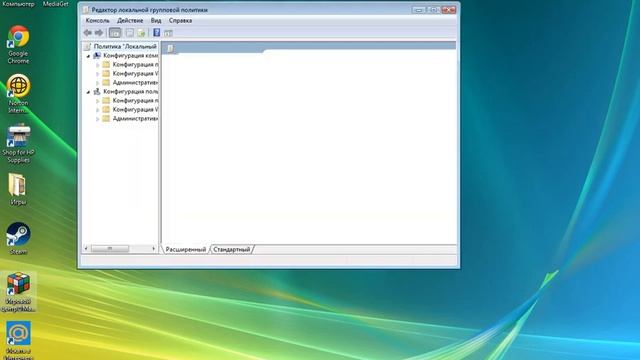Expand Административные шаблоны under Конфигурация пользователя
The width and height of the screenshot is (640, 360).
pyautogui.click(x=98, y=119)
